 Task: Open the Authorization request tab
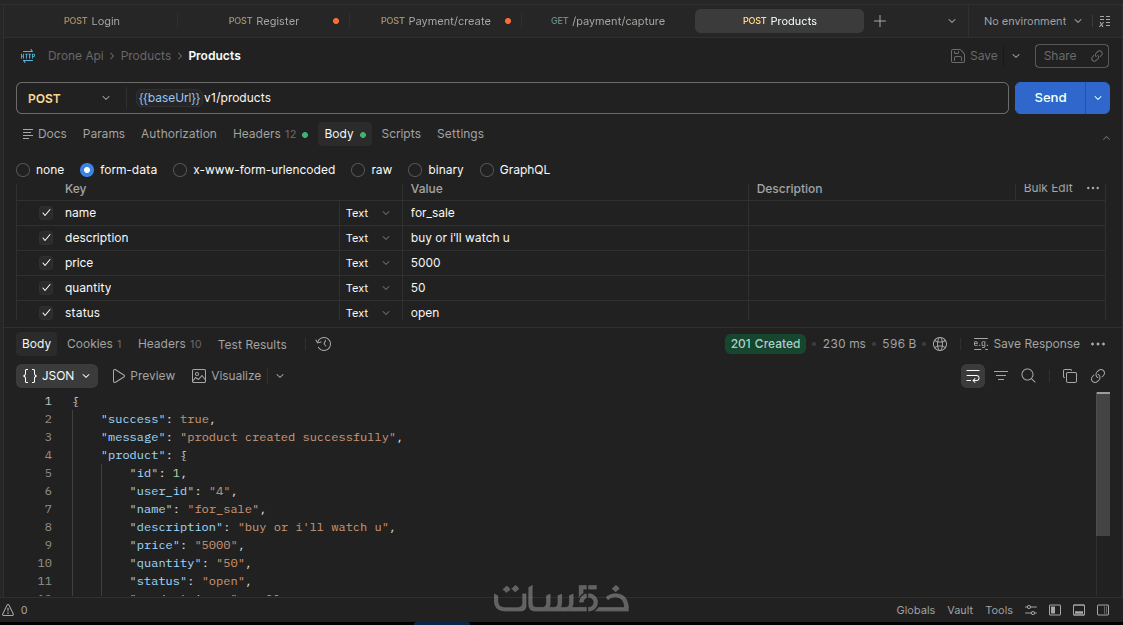tap(178, 134)
